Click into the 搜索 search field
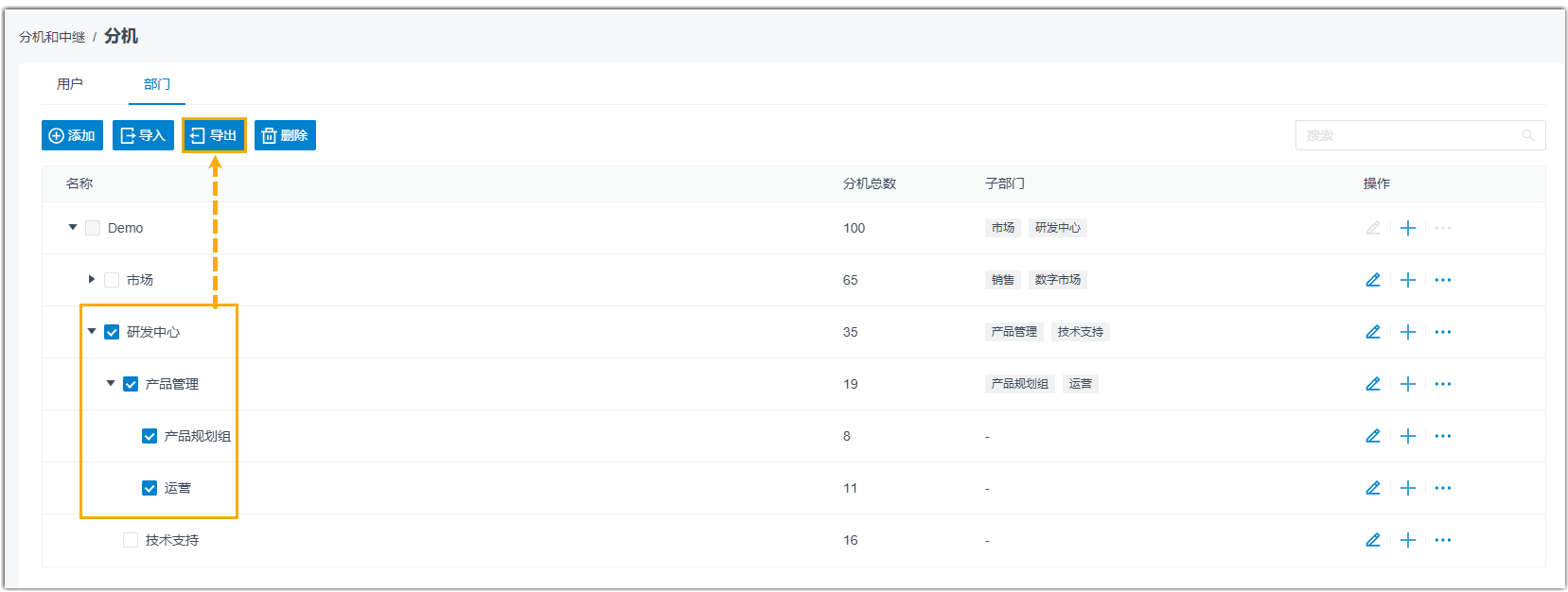Screen dimensions: 1568x592 coord(1420,135)
